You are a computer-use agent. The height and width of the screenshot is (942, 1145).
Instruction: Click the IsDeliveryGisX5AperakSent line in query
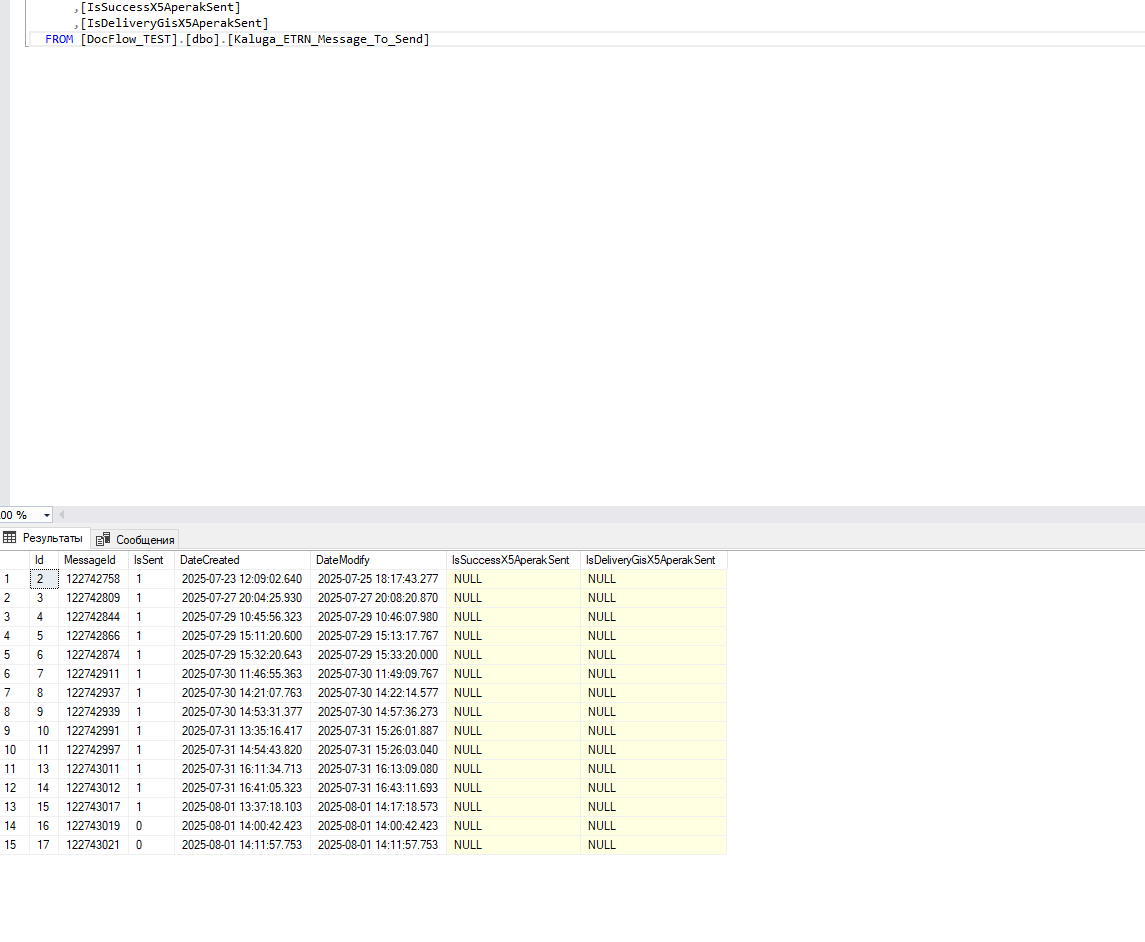(x=174, y=23)
